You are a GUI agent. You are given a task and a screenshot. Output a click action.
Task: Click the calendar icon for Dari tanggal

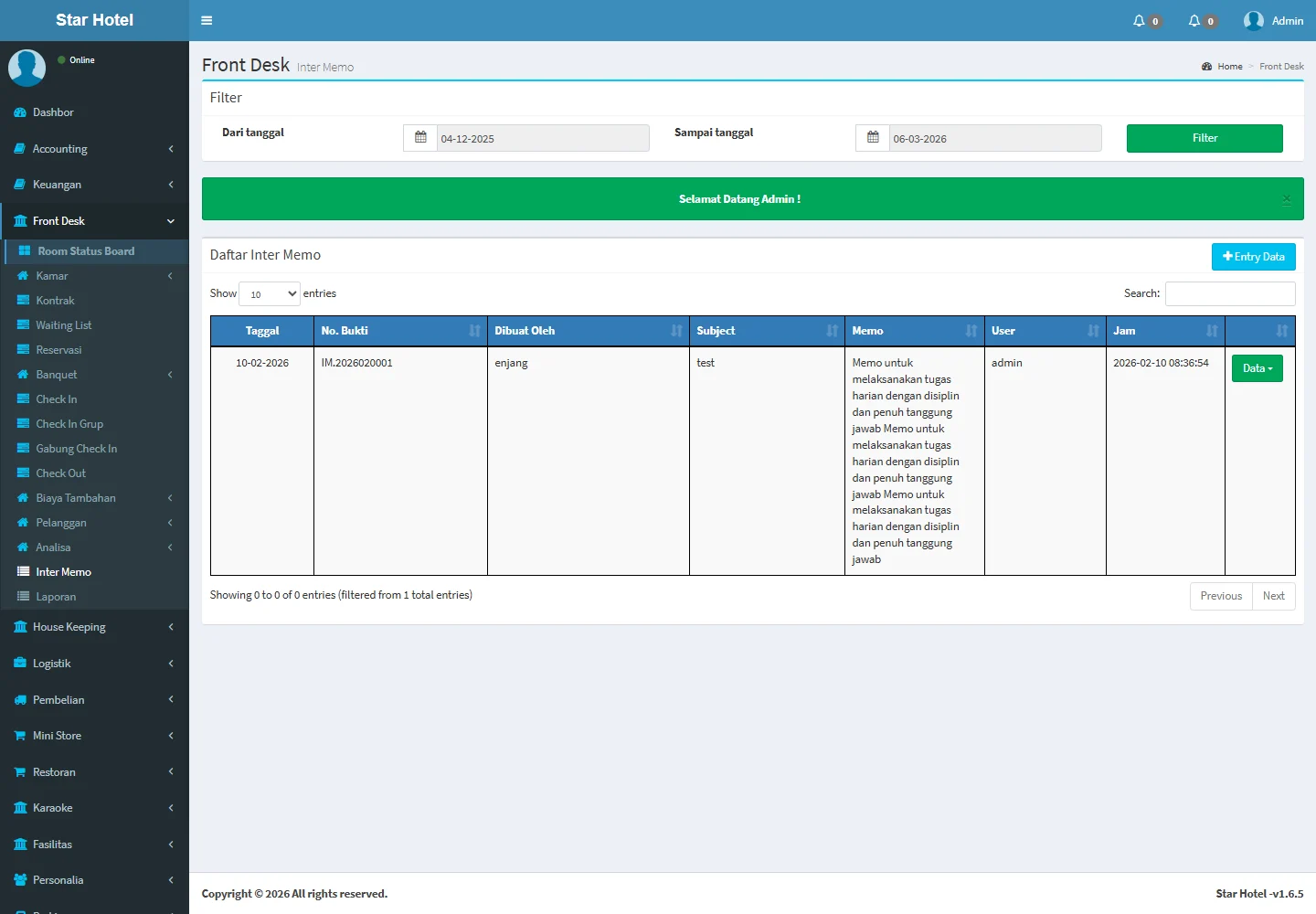[x=420, y=138]
